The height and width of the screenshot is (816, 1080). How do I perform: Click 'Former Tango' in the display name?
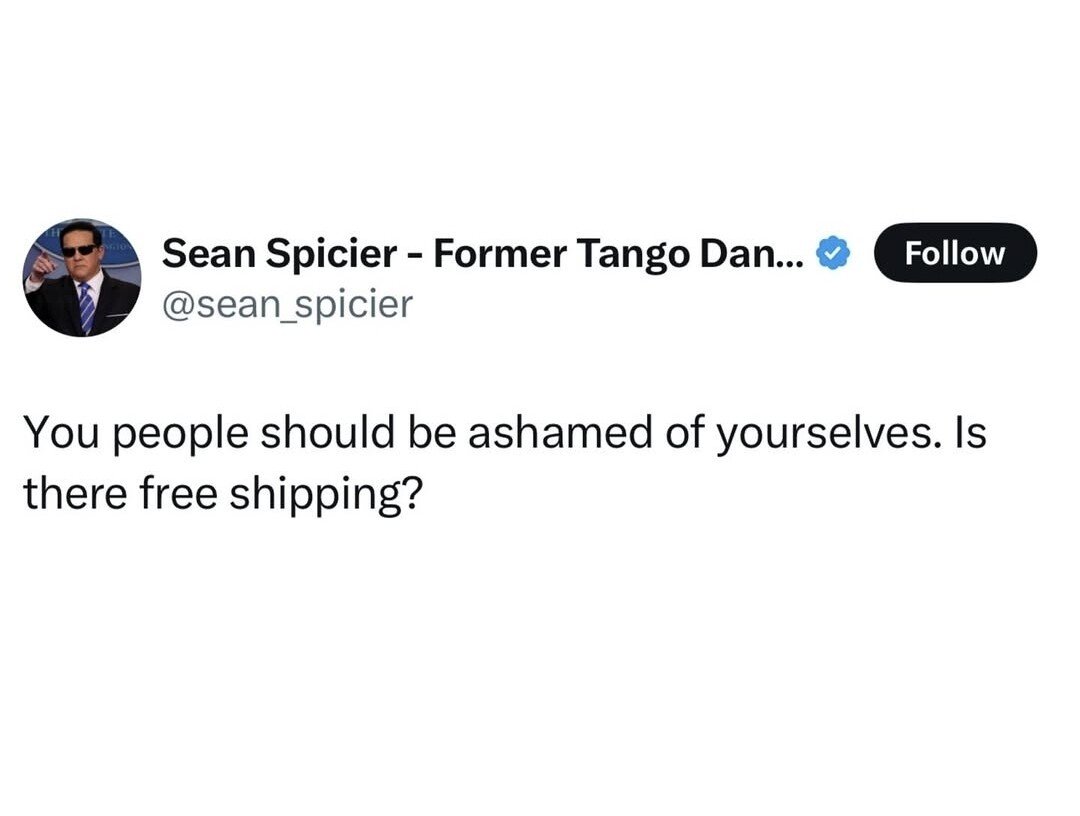tap(561, 254)
